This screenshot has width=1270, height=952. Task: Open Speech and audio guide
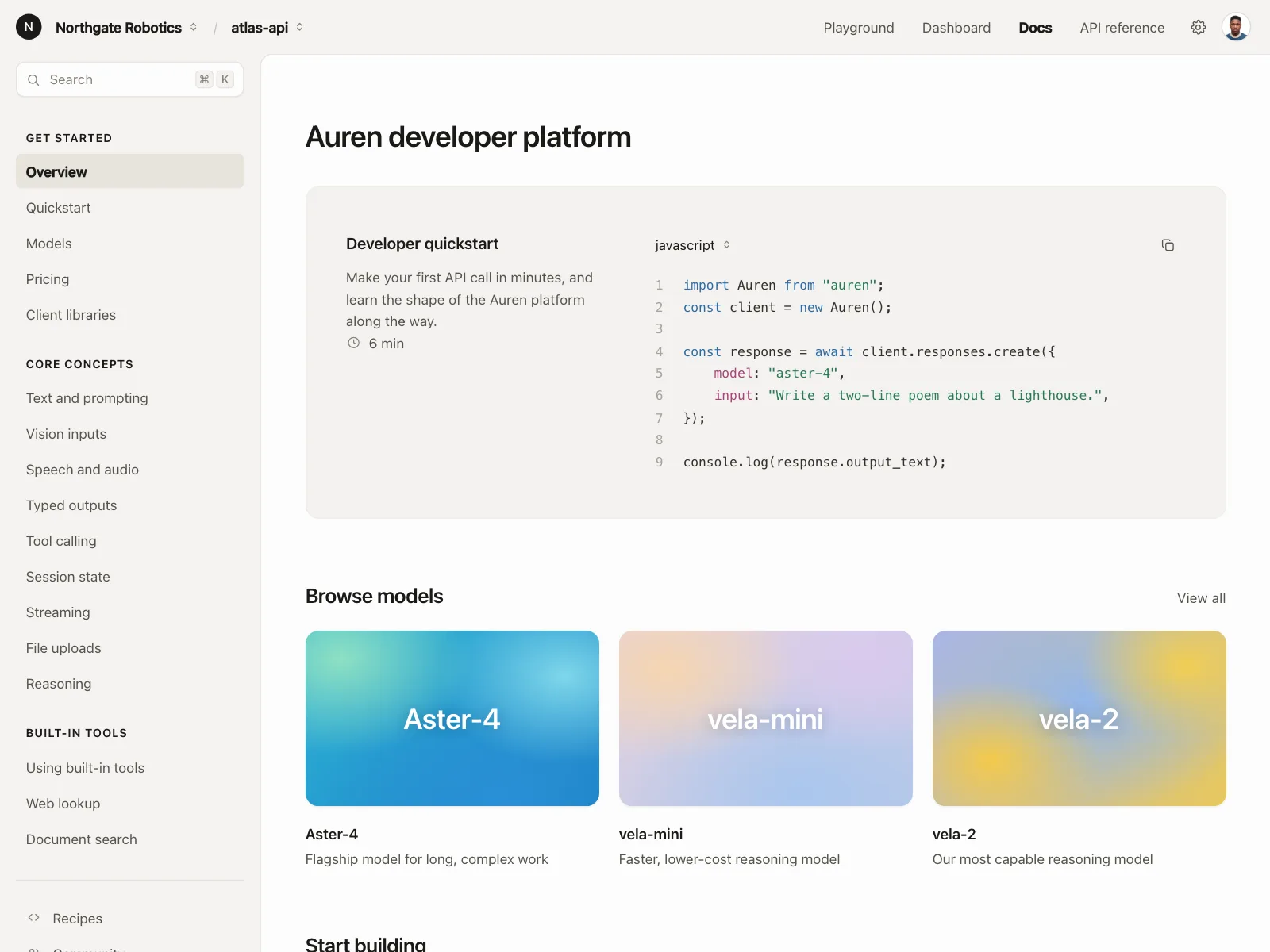(x=130, y=470)
